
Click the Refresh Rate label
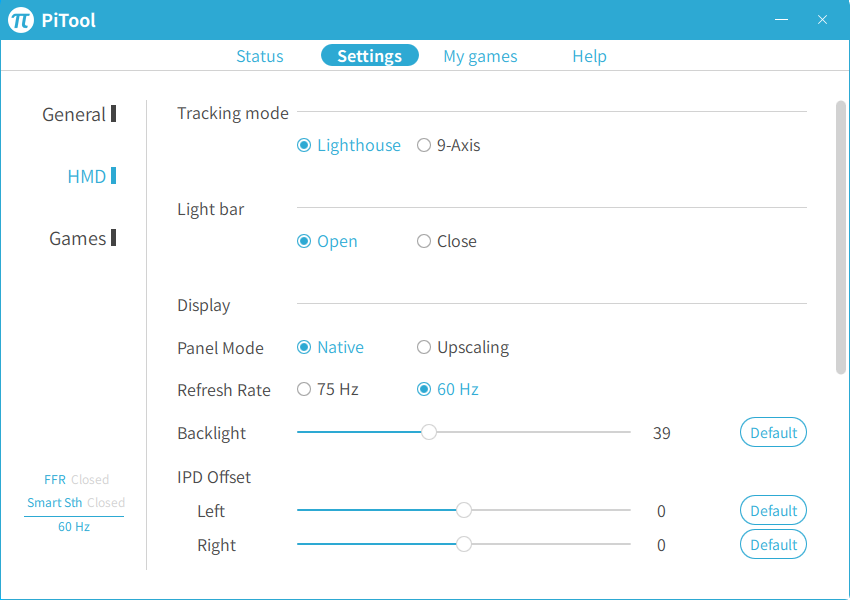tap(223, 390)
